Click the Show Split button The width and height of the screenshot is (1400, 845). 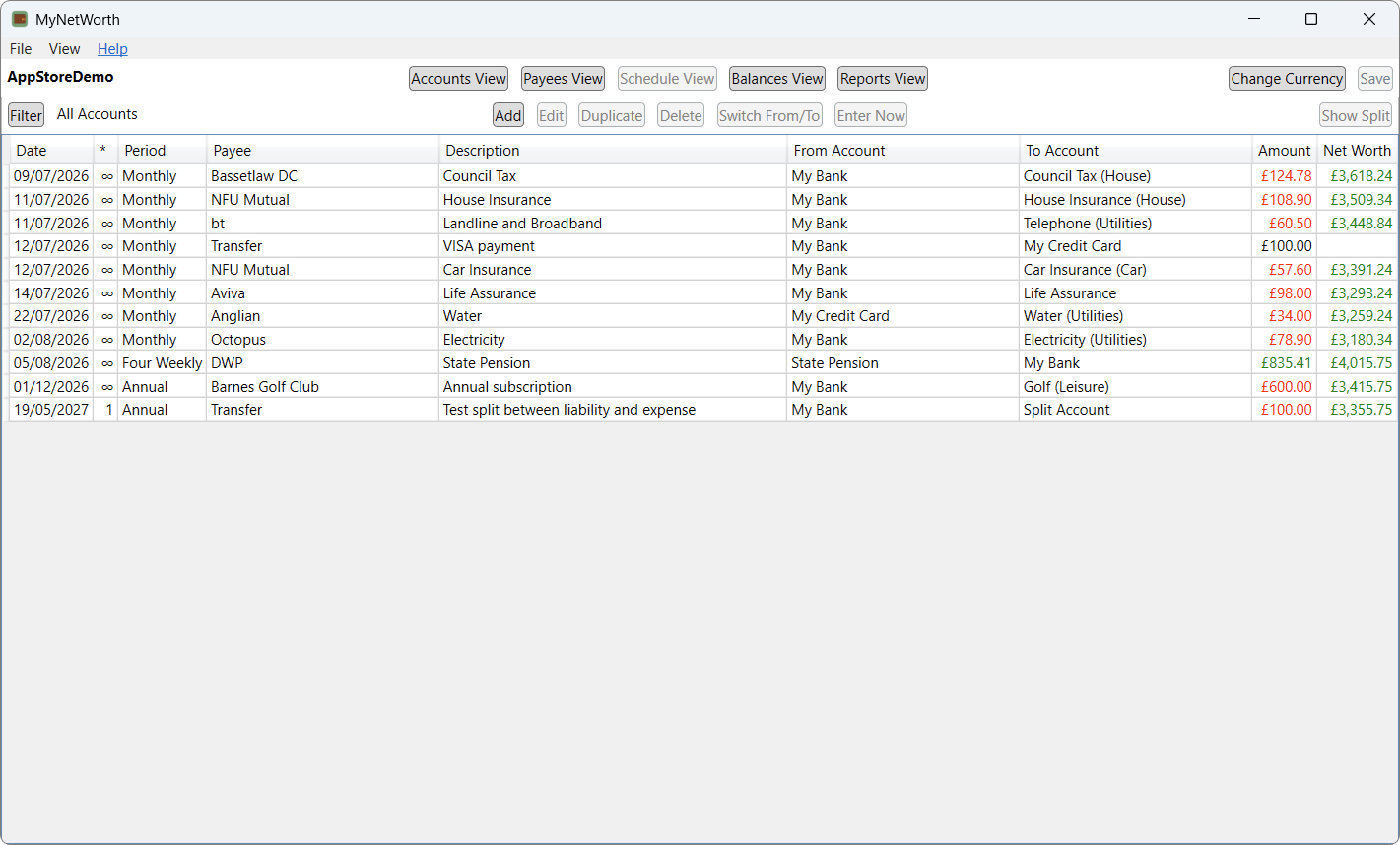(x=1356, y=115)
